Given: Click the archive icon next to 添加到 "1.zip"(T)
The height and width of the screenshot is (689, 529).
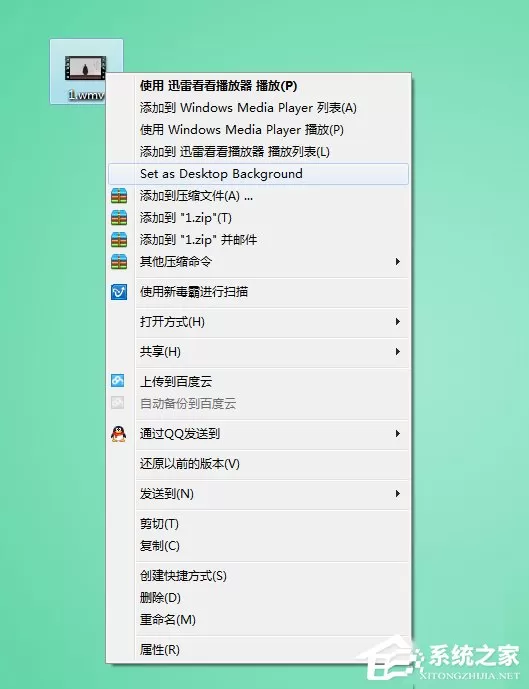Looking at the screenshot, I should [119, 218].
